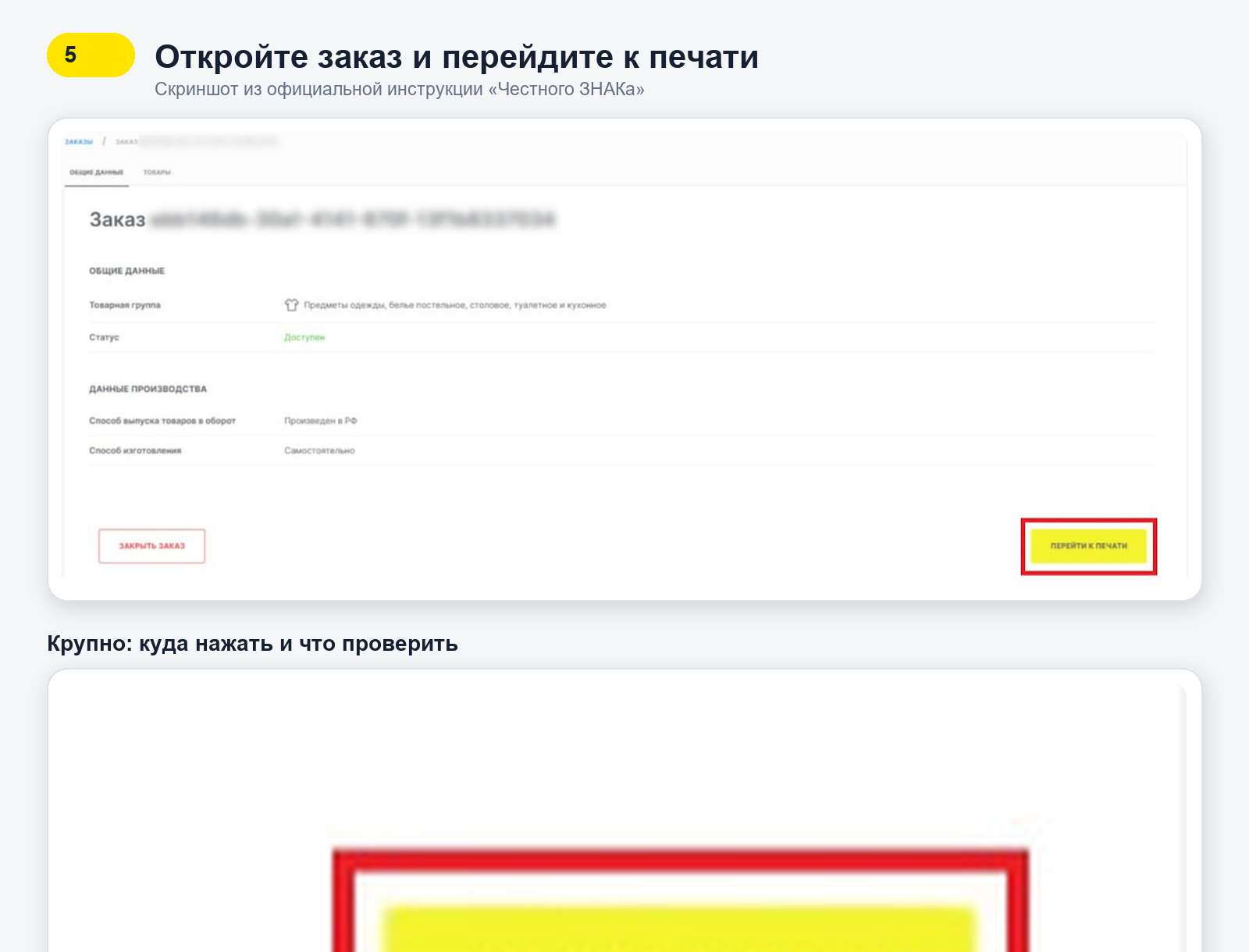
Task: Click the ДАННЫЕ ПРОИЗВОДСТВА section heading
Action: tap(148, 389)
